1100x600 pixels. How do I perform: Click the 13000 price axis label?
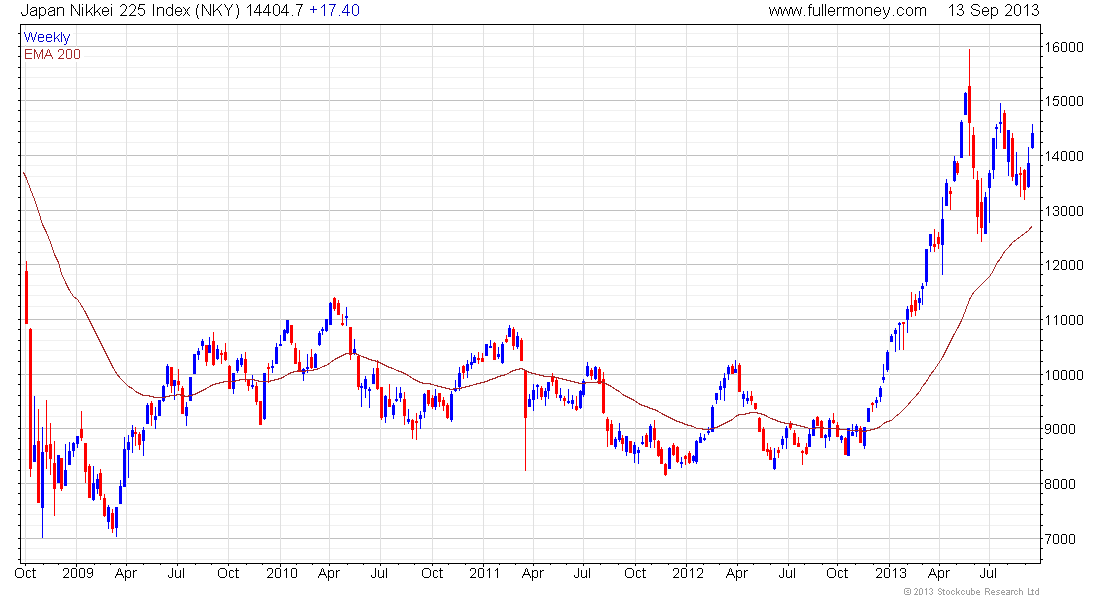1064,211
